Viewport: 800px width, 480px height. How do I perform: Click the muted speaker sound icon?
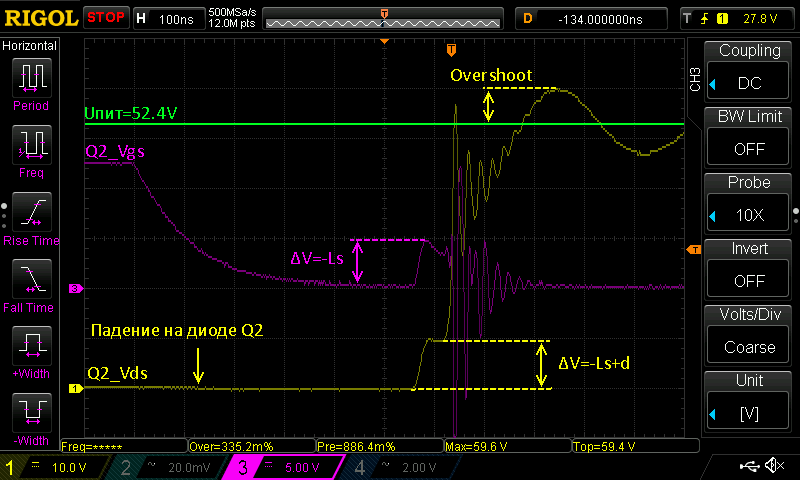click(x=774, y=465)
